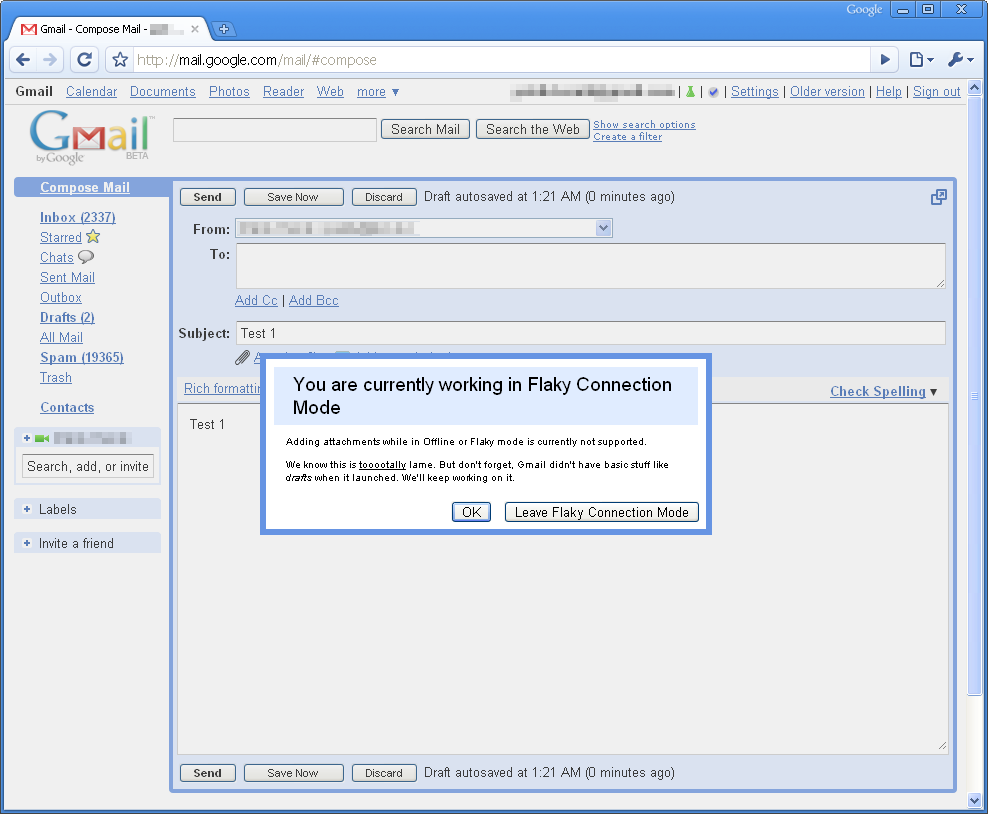Click the Check Spelling link
This screenshot has height=814, width=988.
(878, 392)
